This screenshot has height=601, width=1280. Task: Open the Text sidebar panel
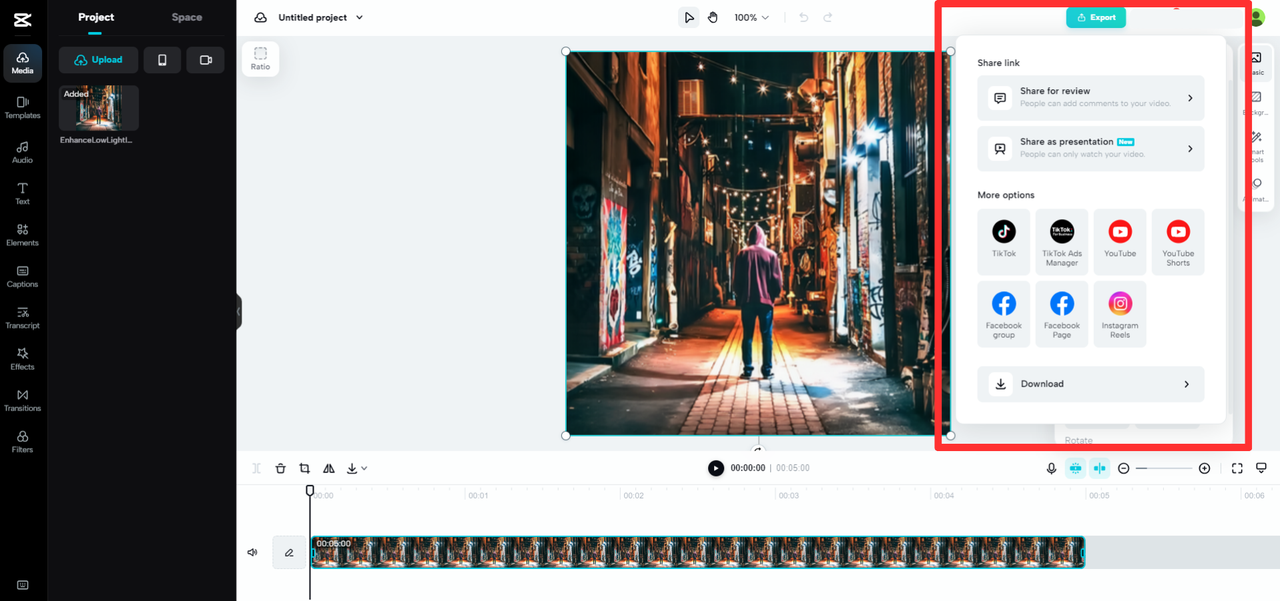pyautogui.click(x=22, y=194)
